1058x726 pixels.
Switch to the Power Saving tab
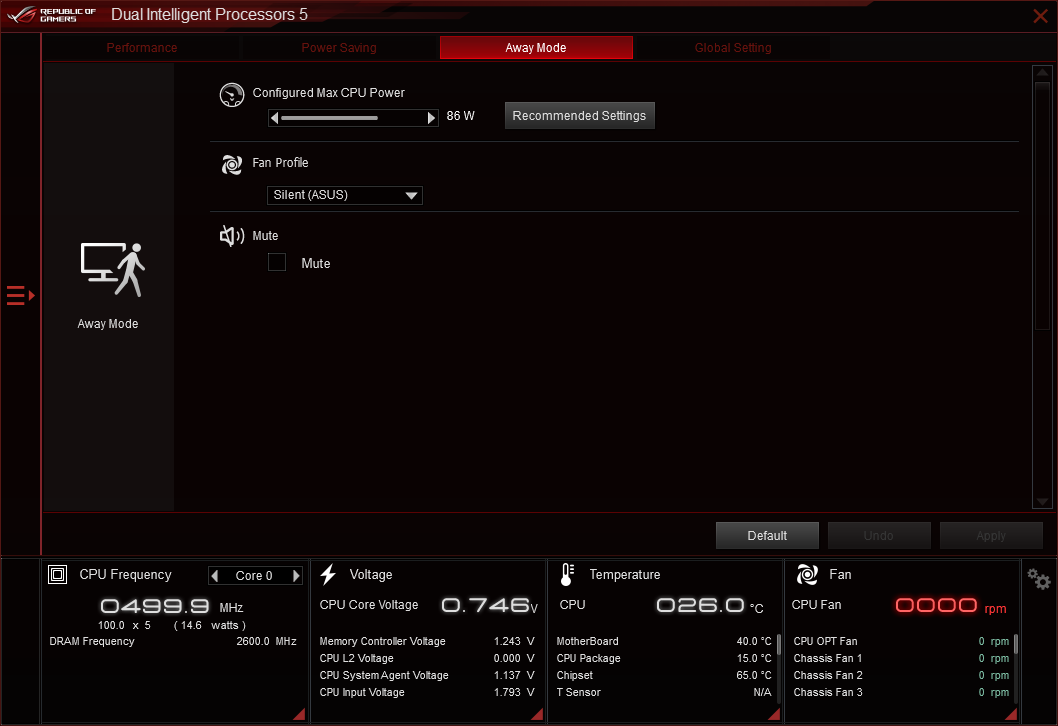pyautogui.click(x=339, y=48)
